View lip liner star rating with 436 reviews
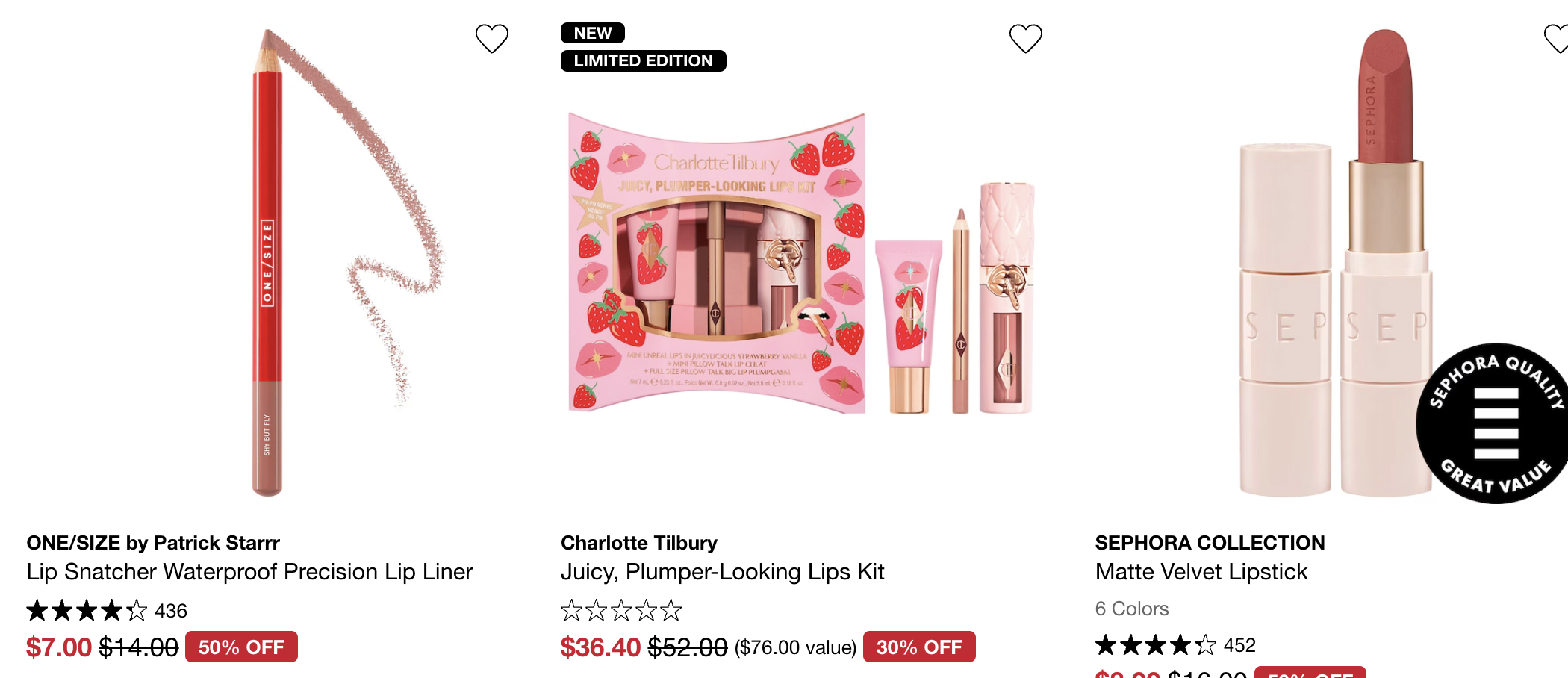Screen dimensions: 1568x678 (x=107, y=611)
